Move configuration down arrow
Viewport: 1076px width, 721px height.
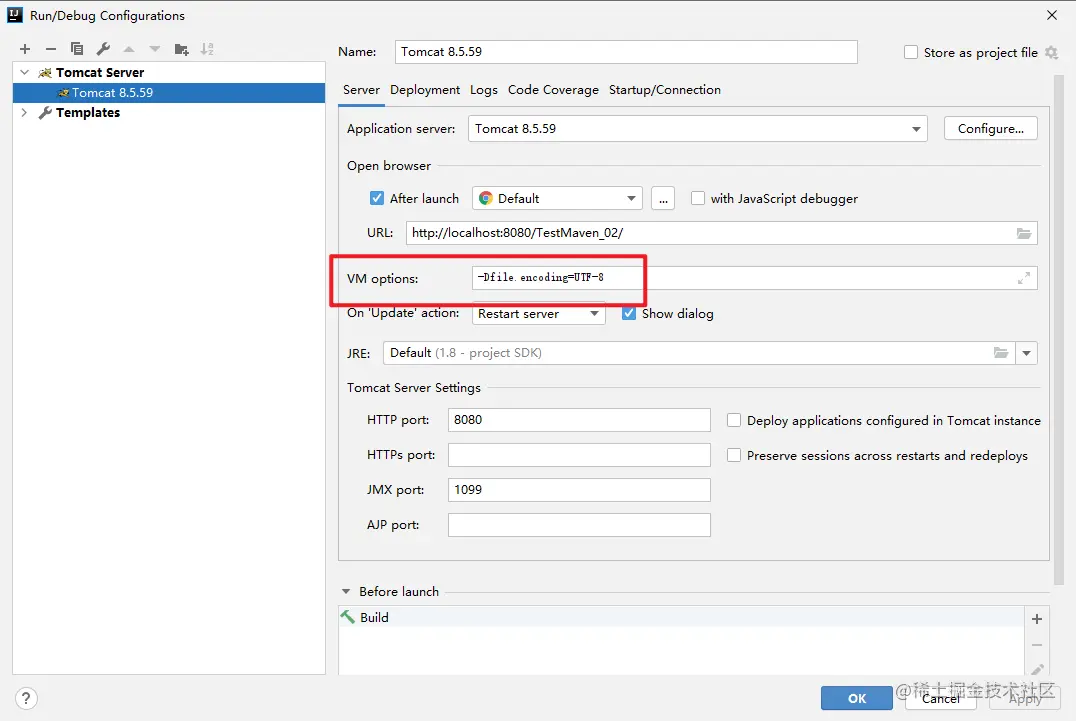pyautogui.click(x=155, y=49)
